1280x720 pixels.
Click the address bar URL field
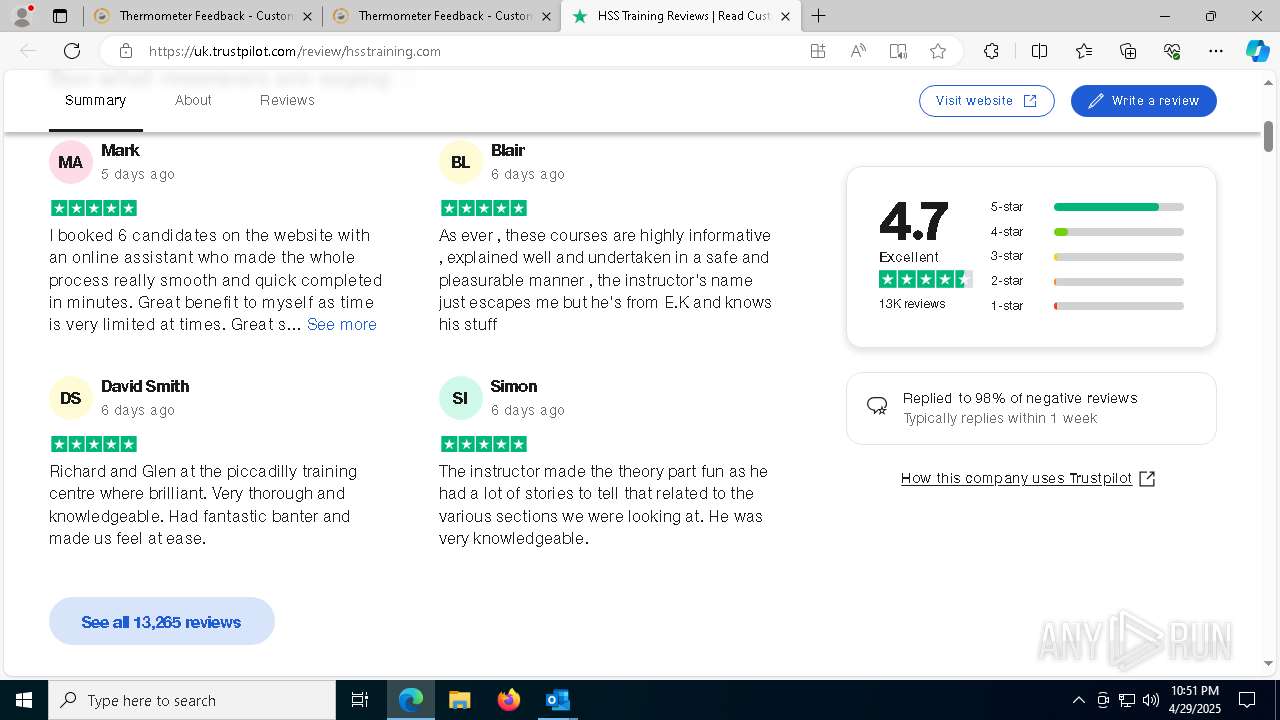pyautogui.click(x=470, y=51)
